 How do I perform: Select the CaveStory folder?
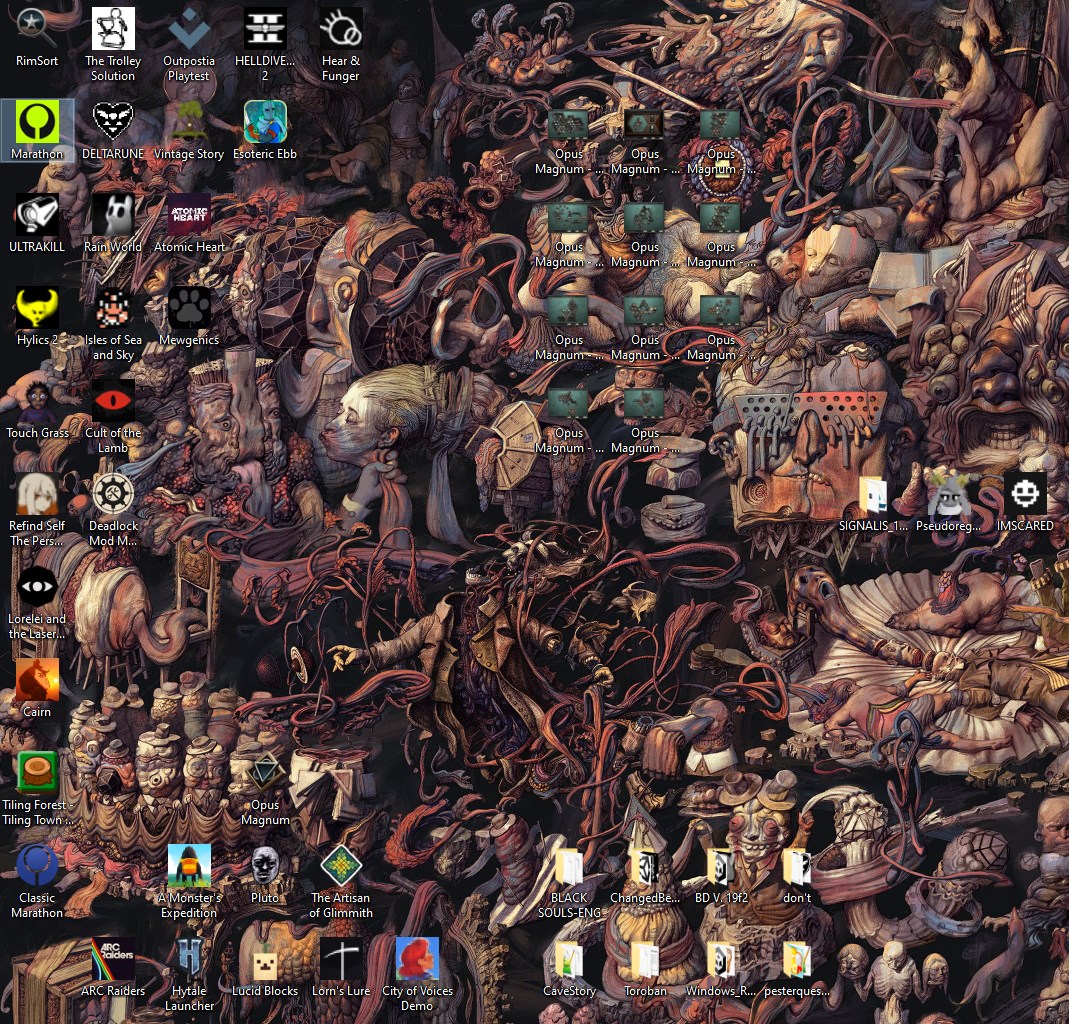569,959
